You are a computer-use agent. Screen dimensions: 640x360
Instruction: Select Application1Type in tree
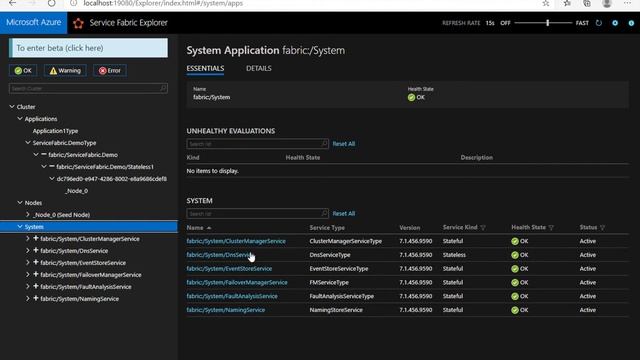pos(55,131)
